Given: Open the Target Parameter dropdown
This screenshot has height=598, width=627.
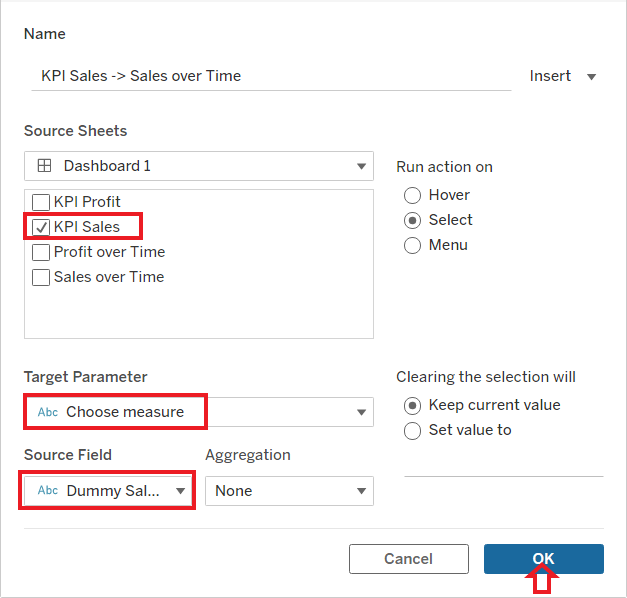Looking at the screenshot, I should (199, 412).
